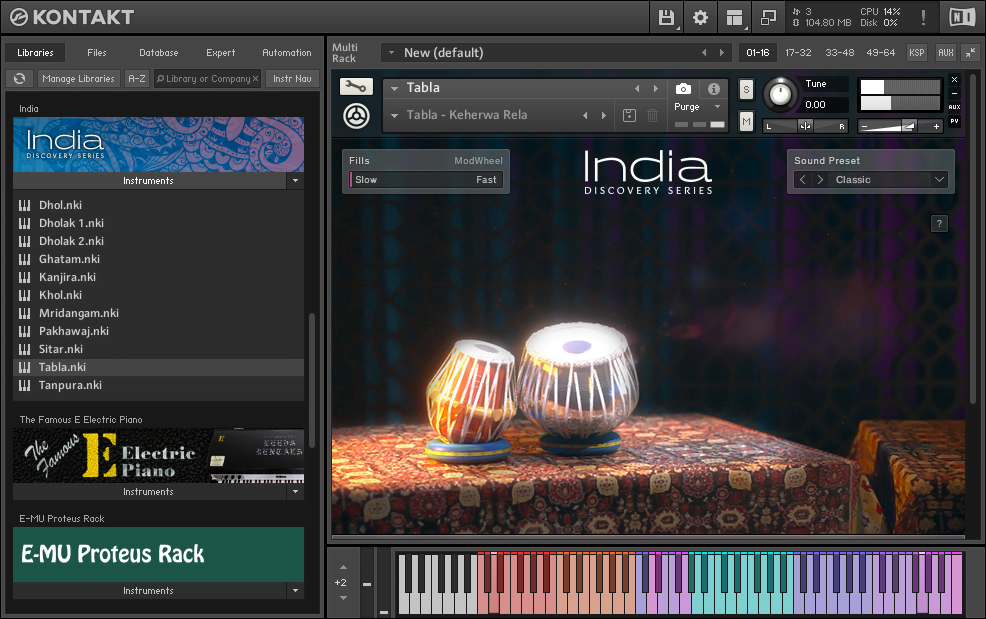Mute the Tabla instrument
The height and width of the screenshot is (619, 986).
point(746,121)
